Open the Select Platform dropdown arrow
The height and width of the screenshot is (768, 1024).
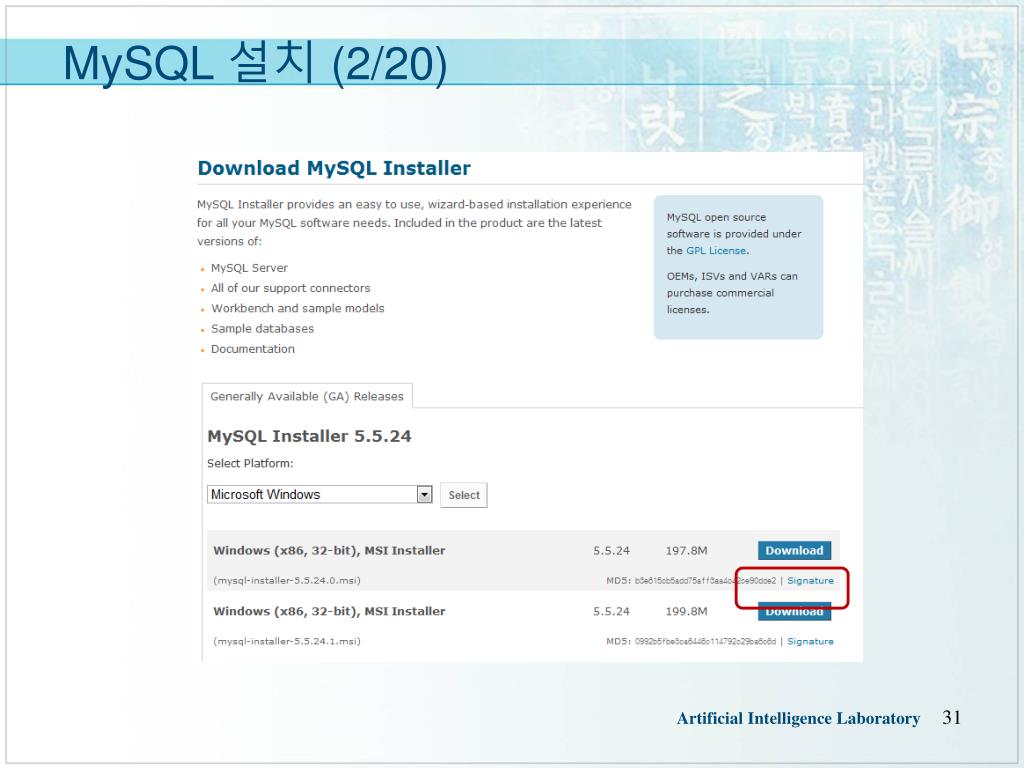tap(424, 494)
